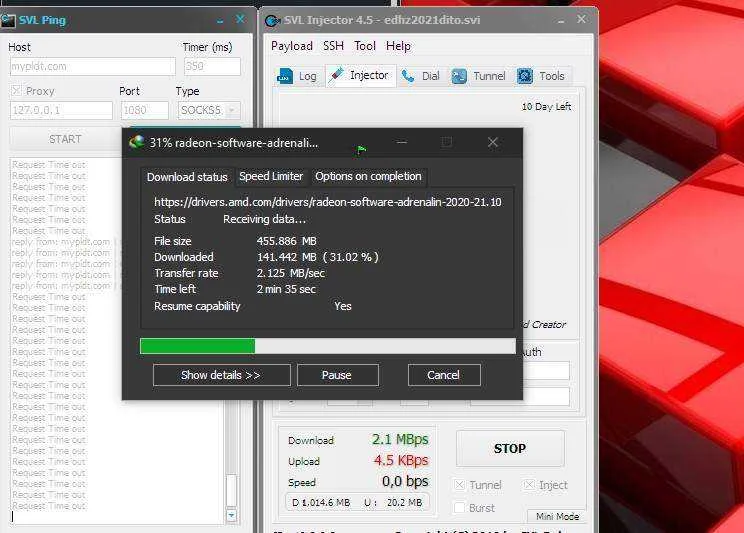Click the SVL Ping window title icon
744x533 pixels.
8,20
